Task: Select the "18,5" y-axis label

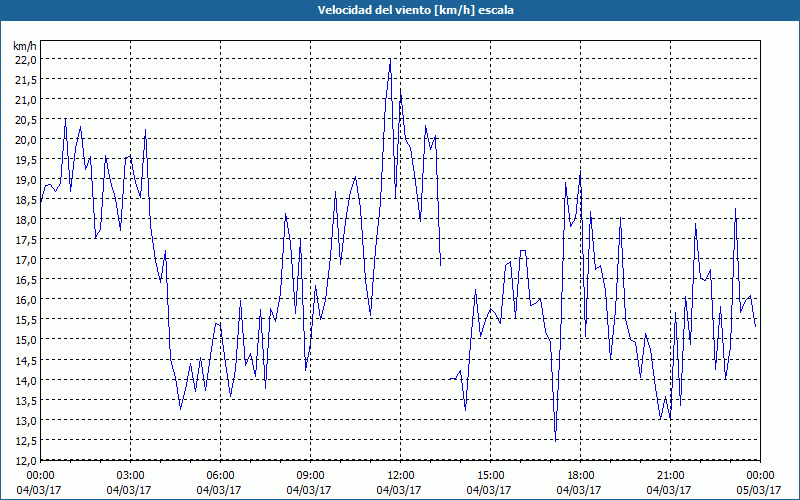Action: point(26,200)
